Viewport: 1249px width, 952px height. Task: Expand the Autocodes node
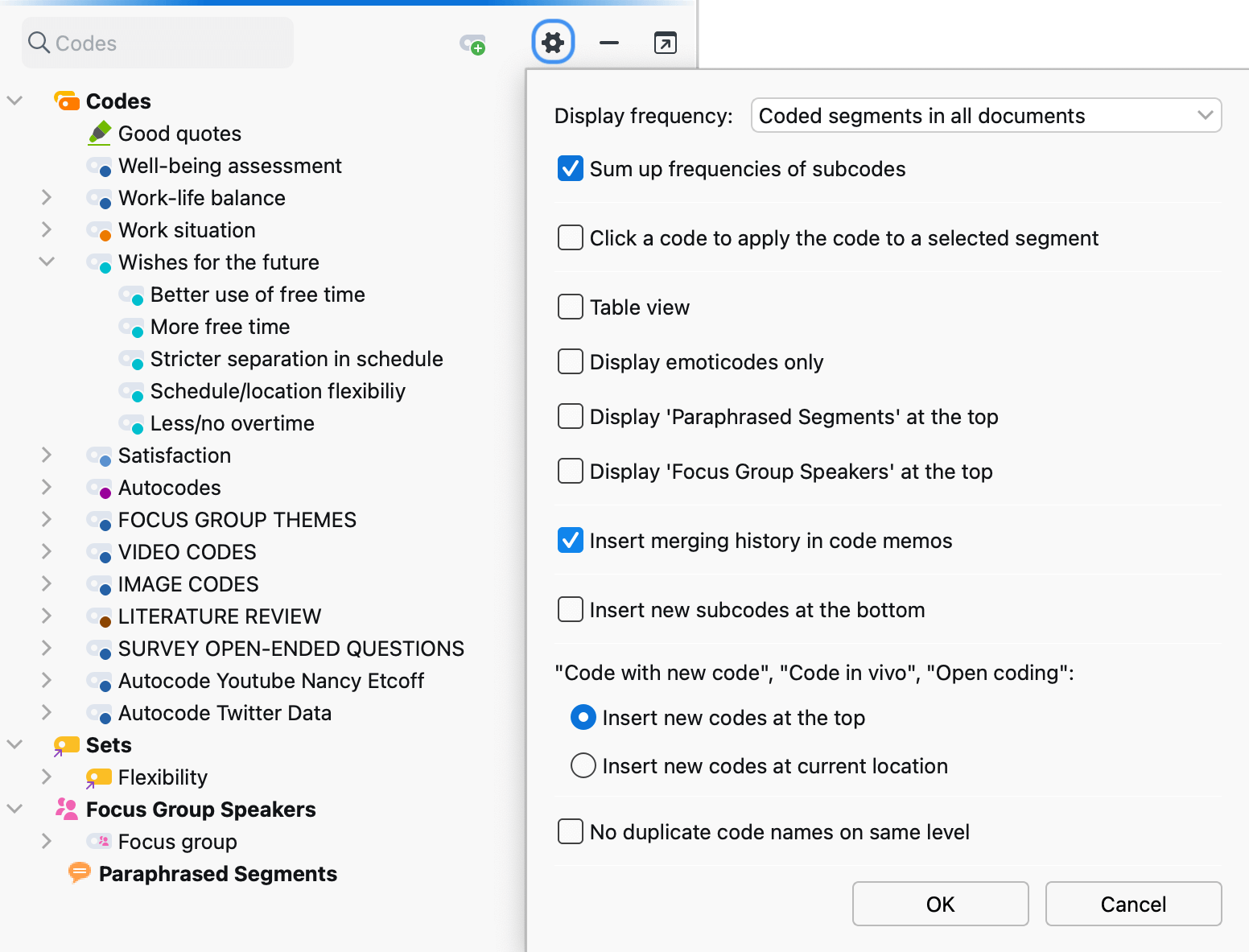pyautogui.click(x=47, y=487)
